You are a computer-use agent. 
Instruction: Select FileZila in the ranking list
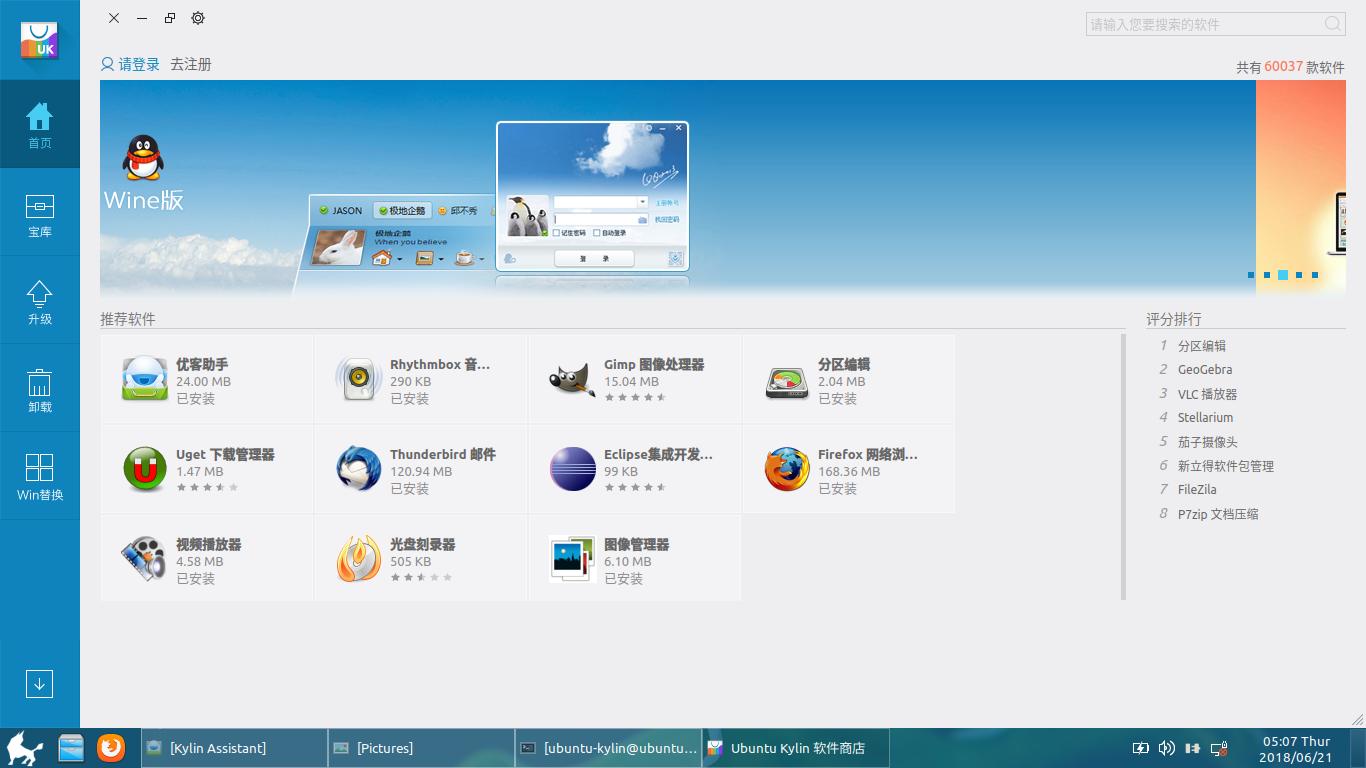coord(1197,490)
